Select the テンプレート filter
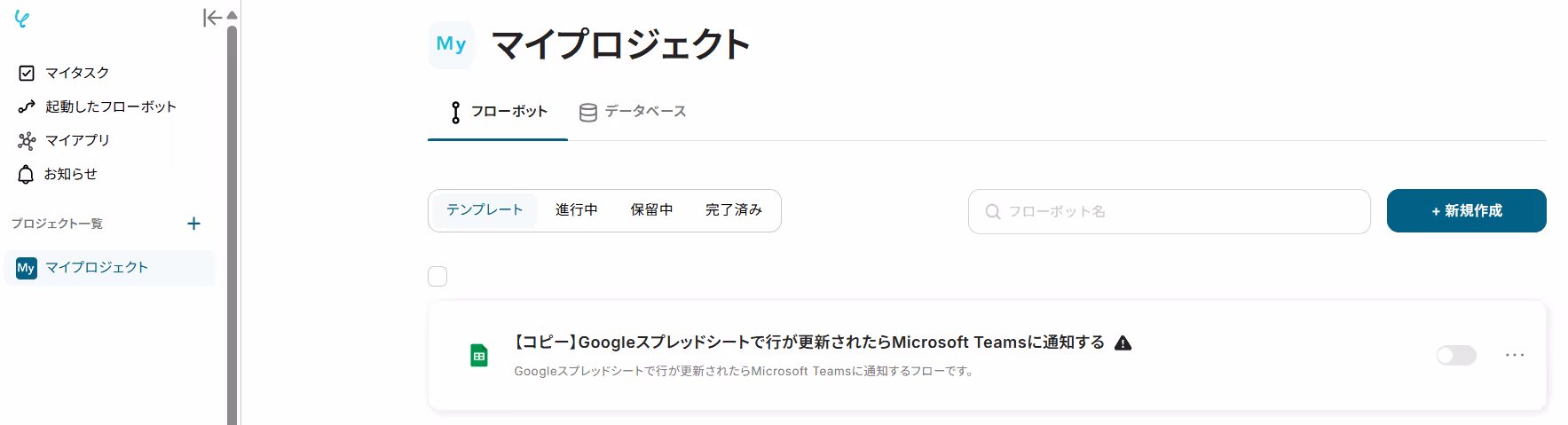Screen dimensions: 1568x425 click(485, 210)
